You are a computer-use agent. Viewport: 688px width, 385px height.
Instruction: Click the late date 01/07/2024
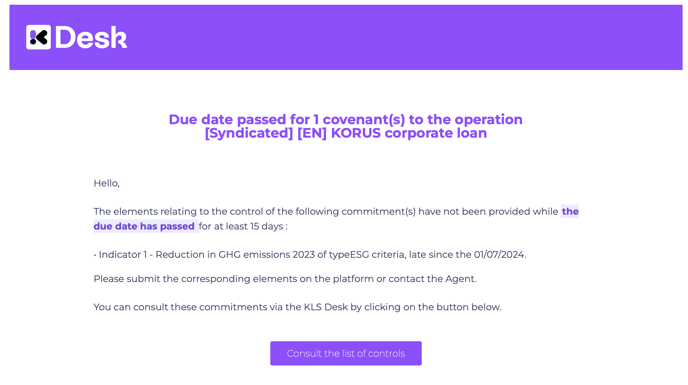(x=499, y=255)
